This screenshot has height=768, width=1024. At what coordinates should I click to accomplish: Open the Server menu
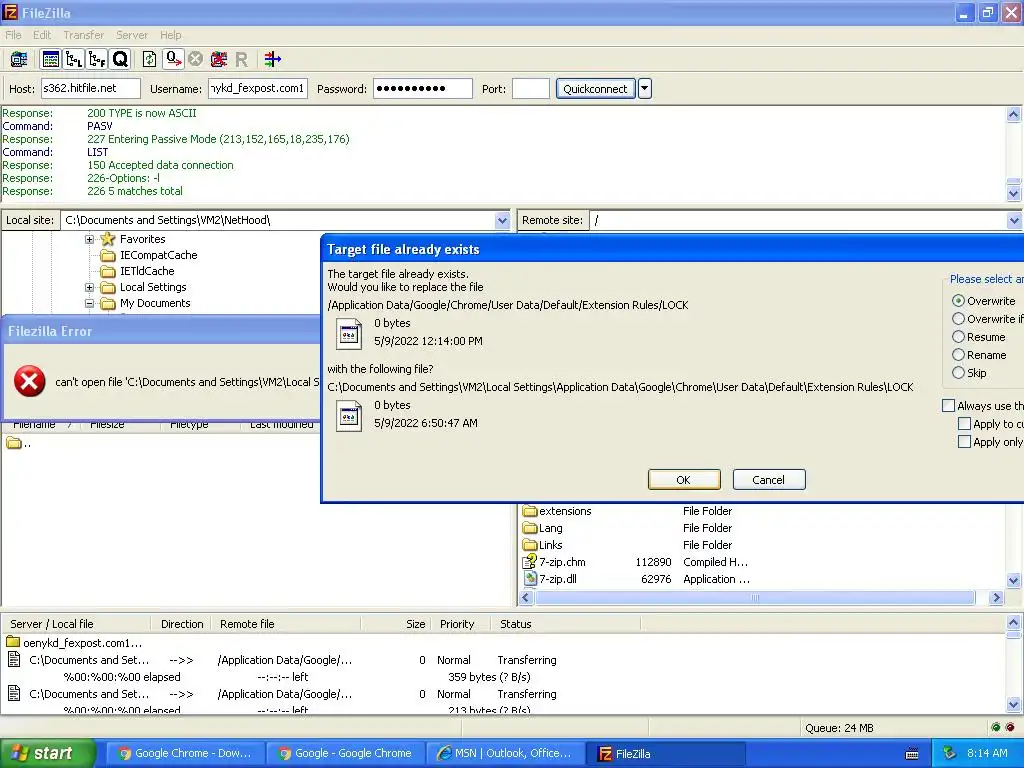point(132,35)
